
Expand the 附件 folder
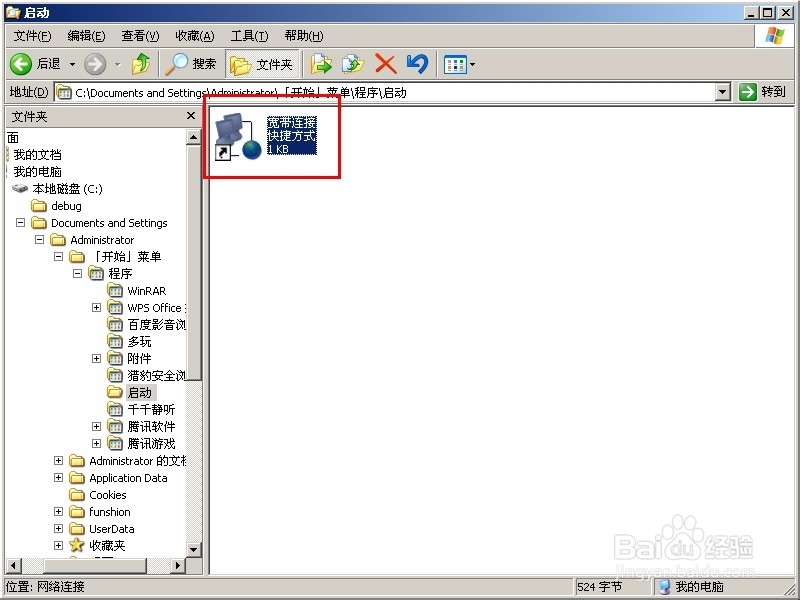tap(96, 359)
